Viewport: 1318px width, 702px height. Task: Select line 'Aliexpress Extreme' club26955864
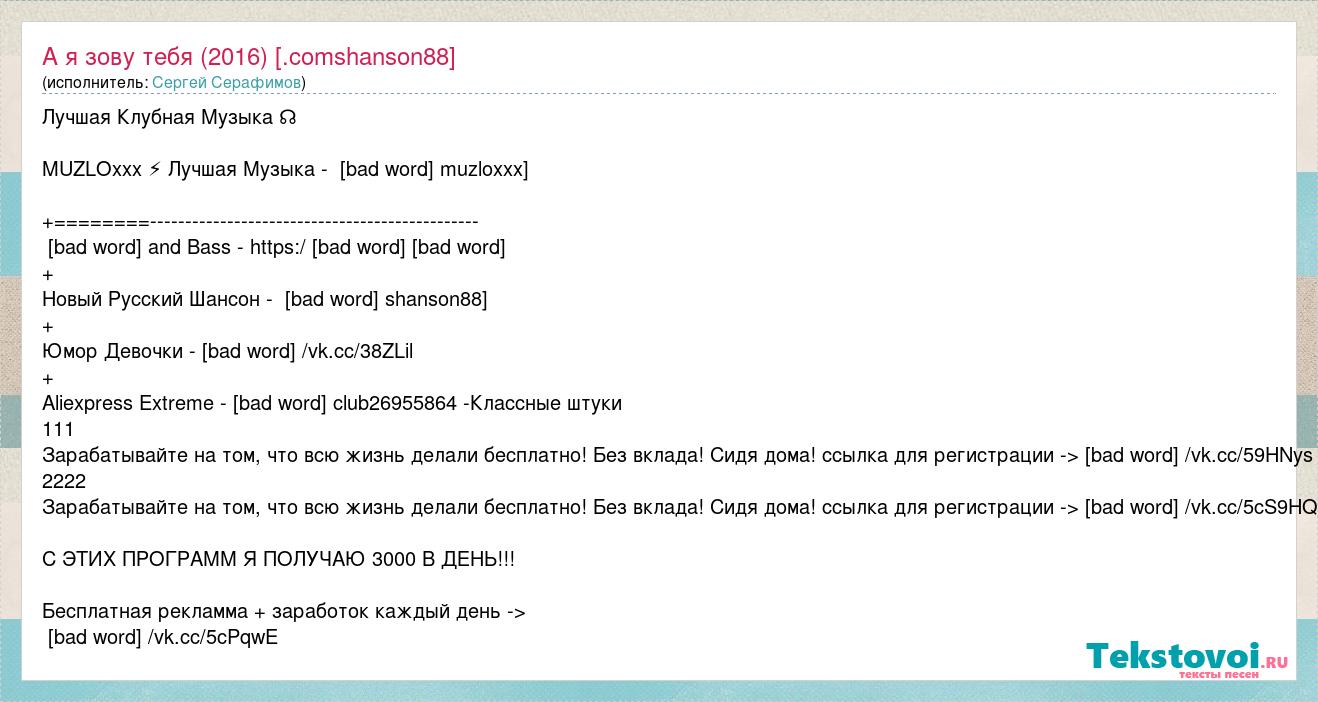pos(332,404)
